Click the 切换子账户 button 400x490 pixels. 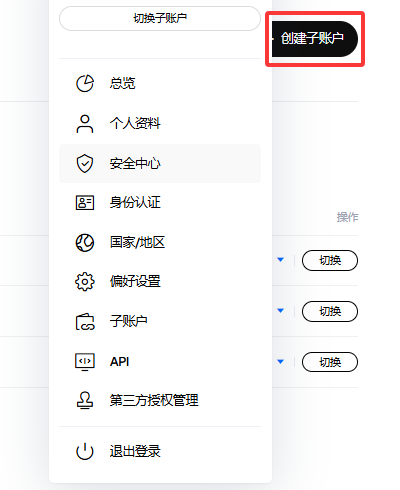pyautogui.click(x=160, y=18)
